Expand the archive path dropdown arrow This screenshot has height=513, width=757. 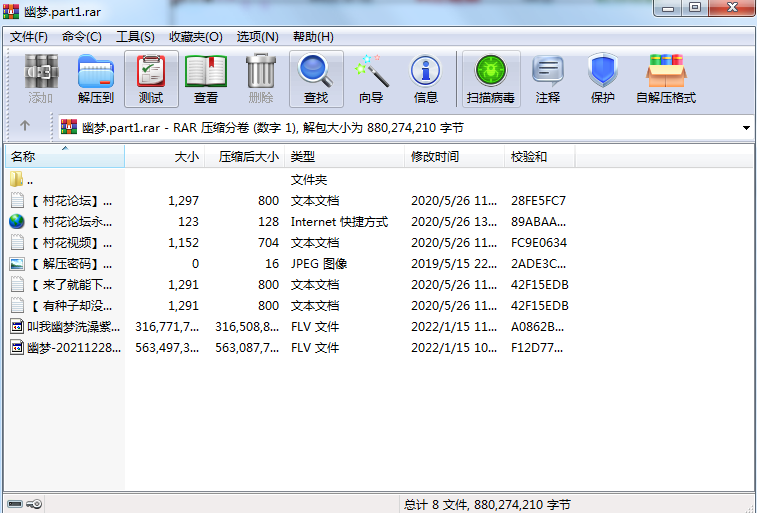tap(746, 128)
